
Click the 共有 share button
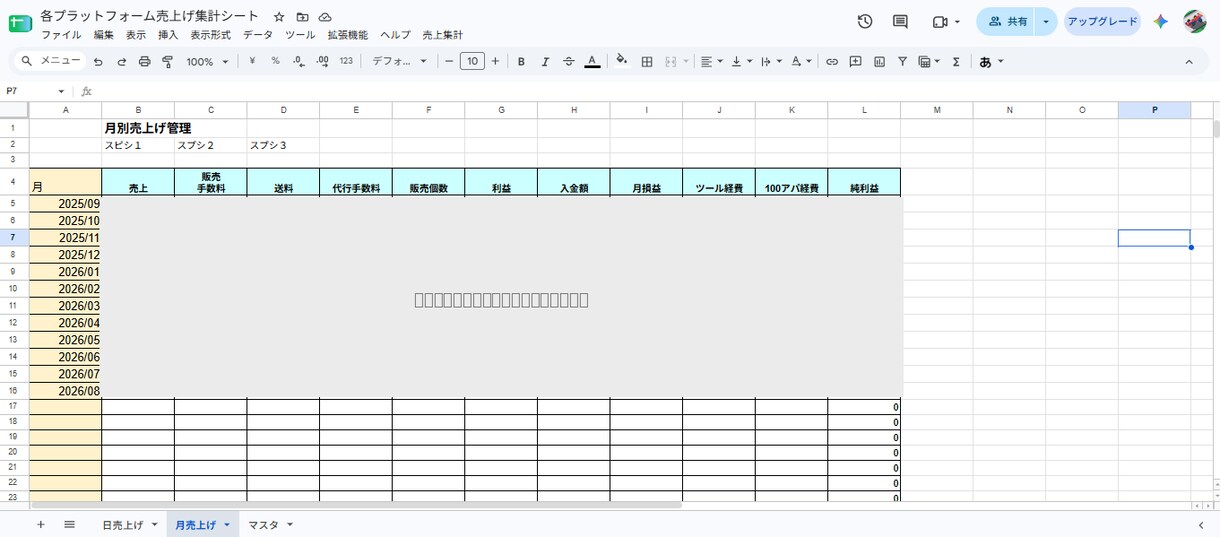coord(1007,21)
